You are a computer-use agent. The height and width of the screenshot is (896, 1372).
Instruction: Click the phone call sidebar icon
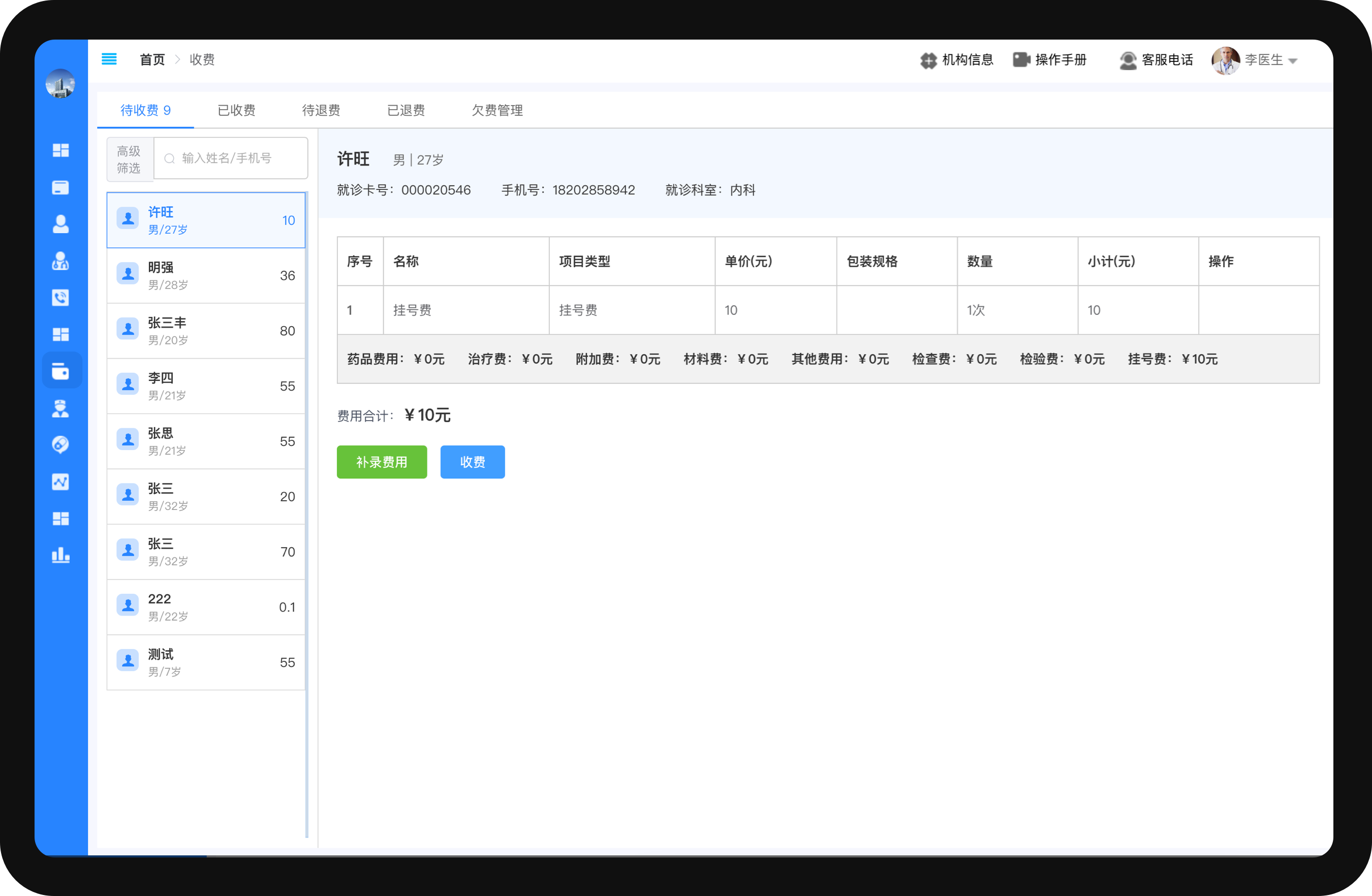[60, 297]
